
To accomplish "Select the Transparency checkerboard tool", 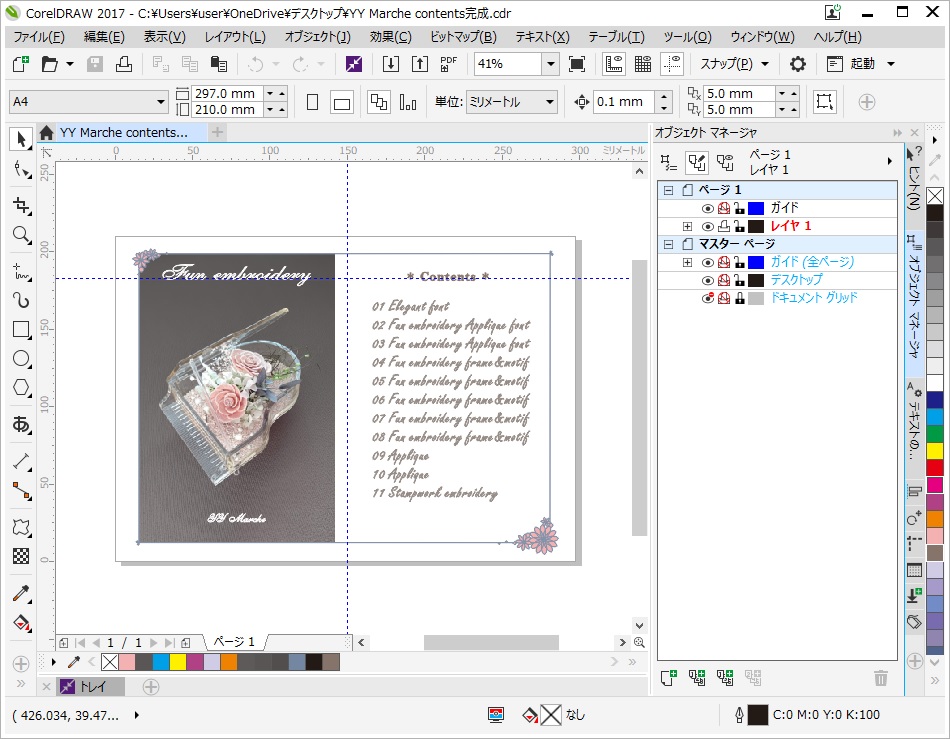I will tap(21, 556).
